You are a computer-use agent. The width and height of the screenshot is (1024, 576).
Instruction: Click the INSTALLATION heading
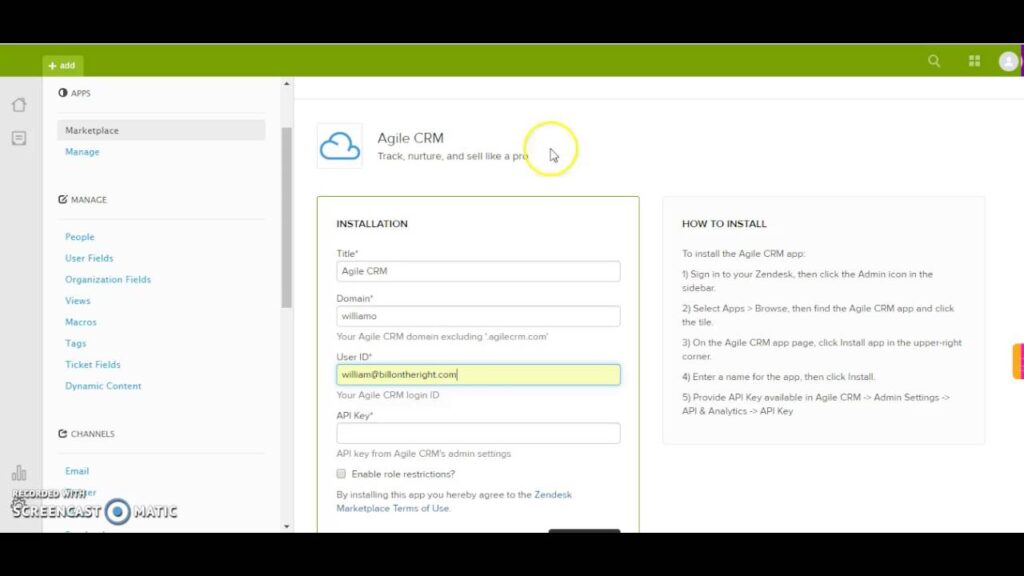click(x=372, y=223)
